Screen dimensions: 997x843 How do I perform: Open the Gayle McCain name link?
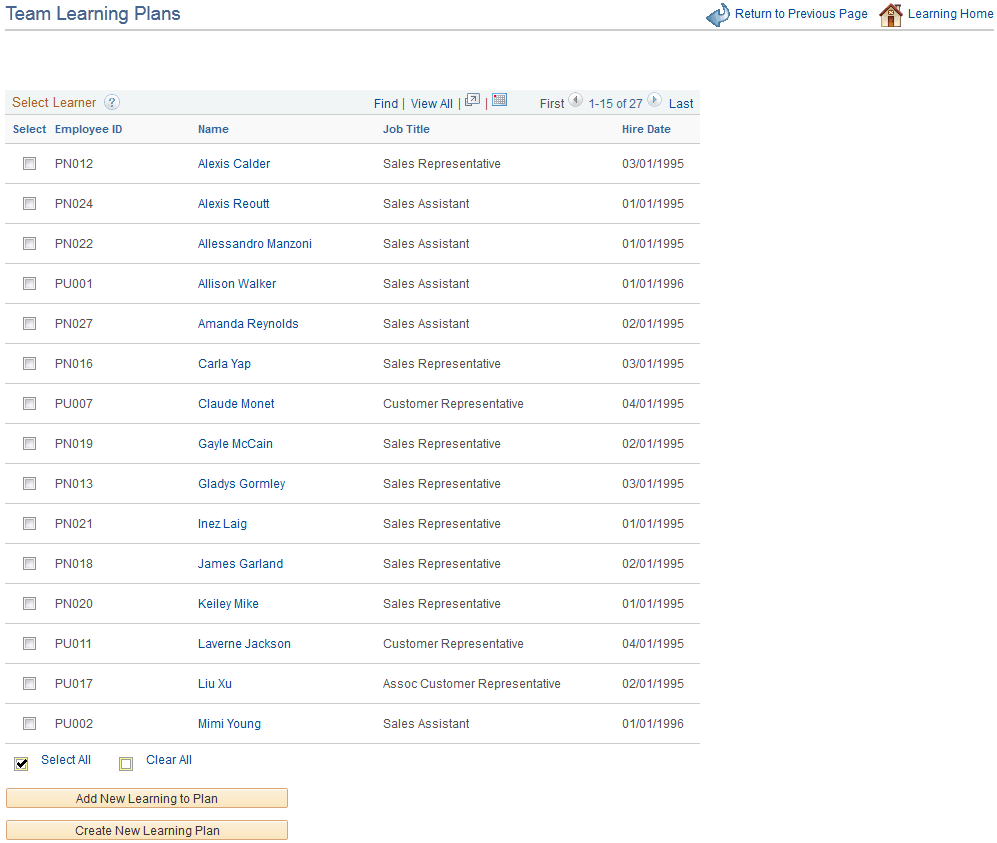point(235,443)
